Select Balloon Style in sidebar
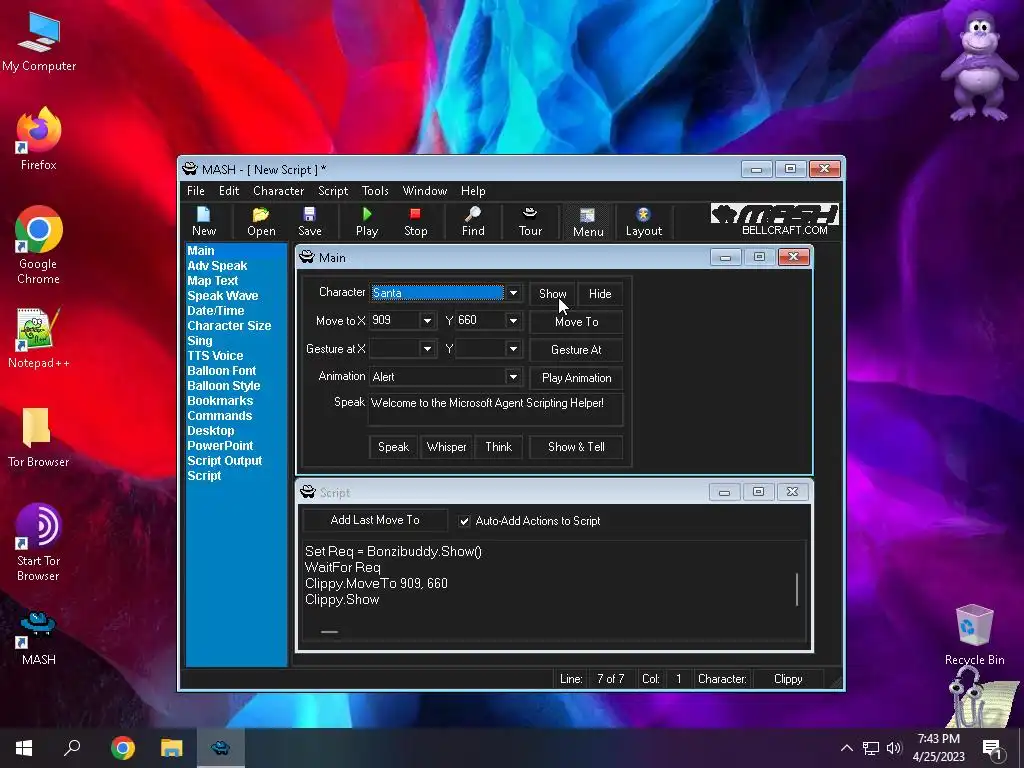1024x768 pixels. click(x=223, y=386)
